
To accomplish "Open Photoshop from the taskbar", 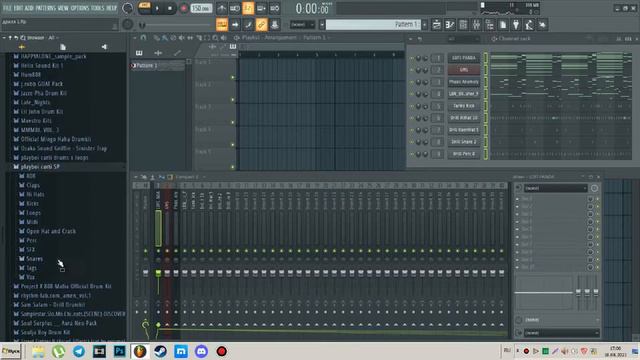I will pos(120,351).
